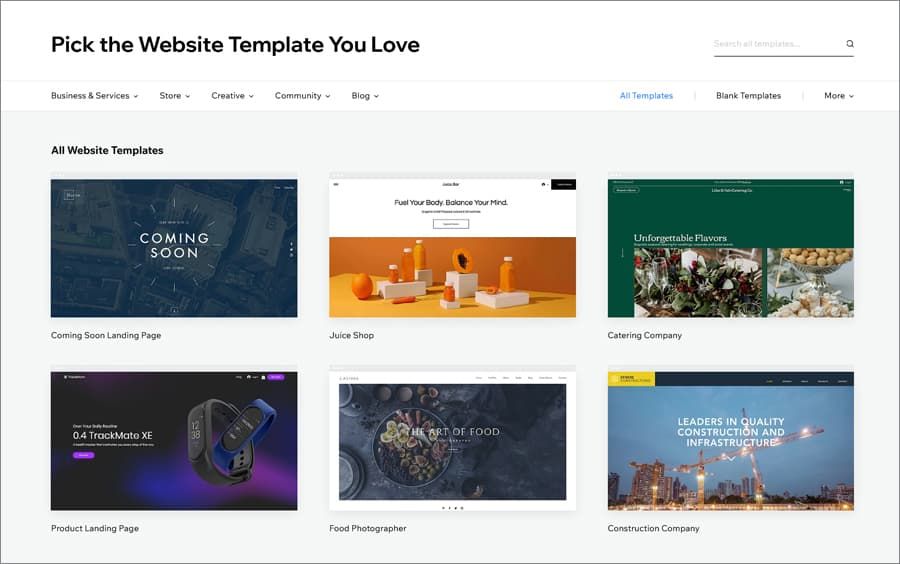Click the search magnifier icon

pyautogui.click(x=850, y=44)
